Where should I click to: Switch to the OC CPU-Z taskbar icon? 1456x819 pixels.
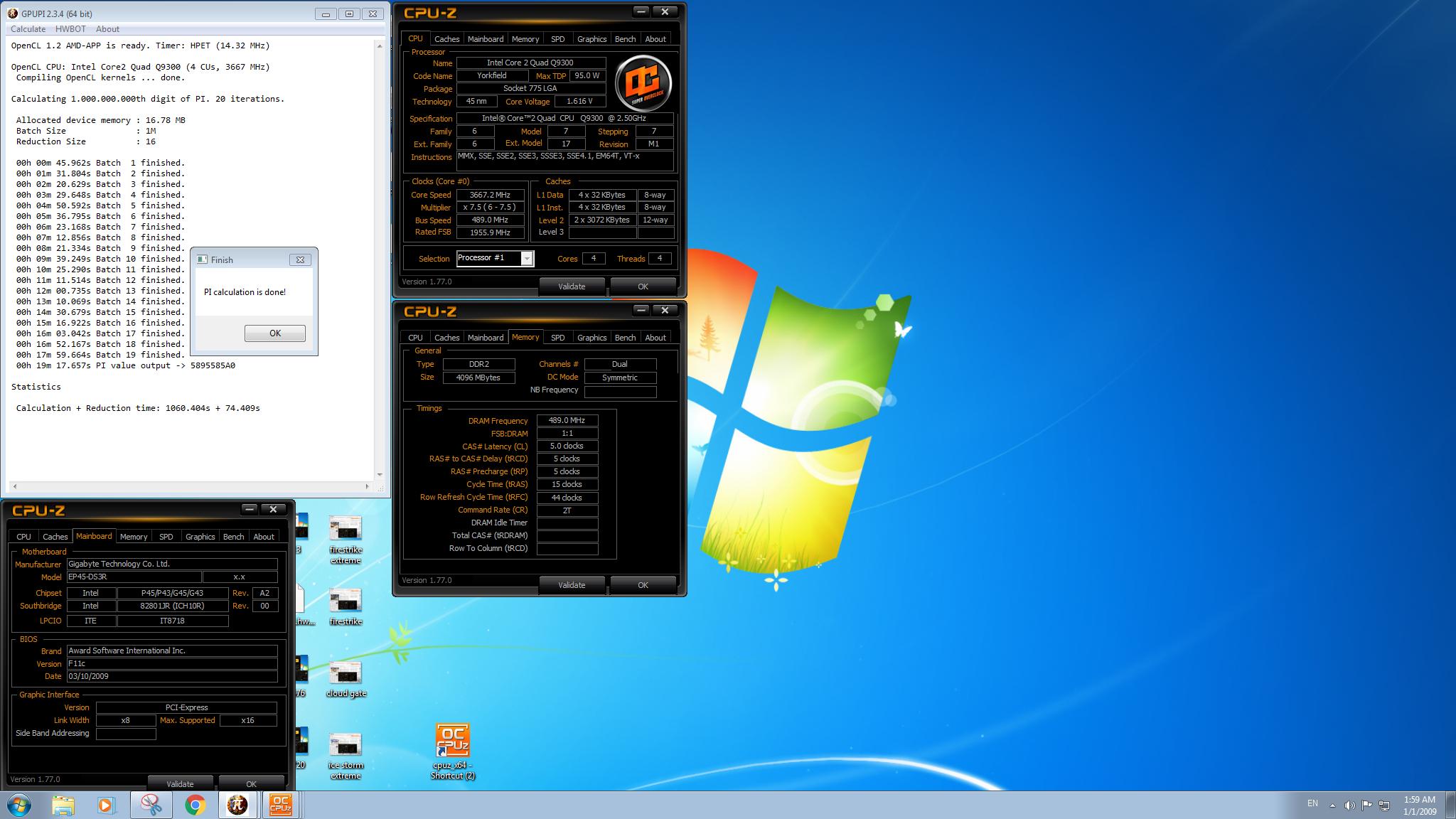(x=281, y=805)
